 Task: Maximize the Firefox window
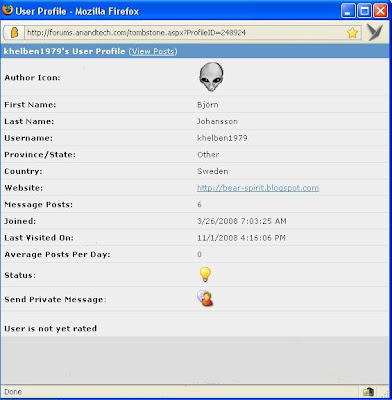pyautogui.click(x=364, y=11)
